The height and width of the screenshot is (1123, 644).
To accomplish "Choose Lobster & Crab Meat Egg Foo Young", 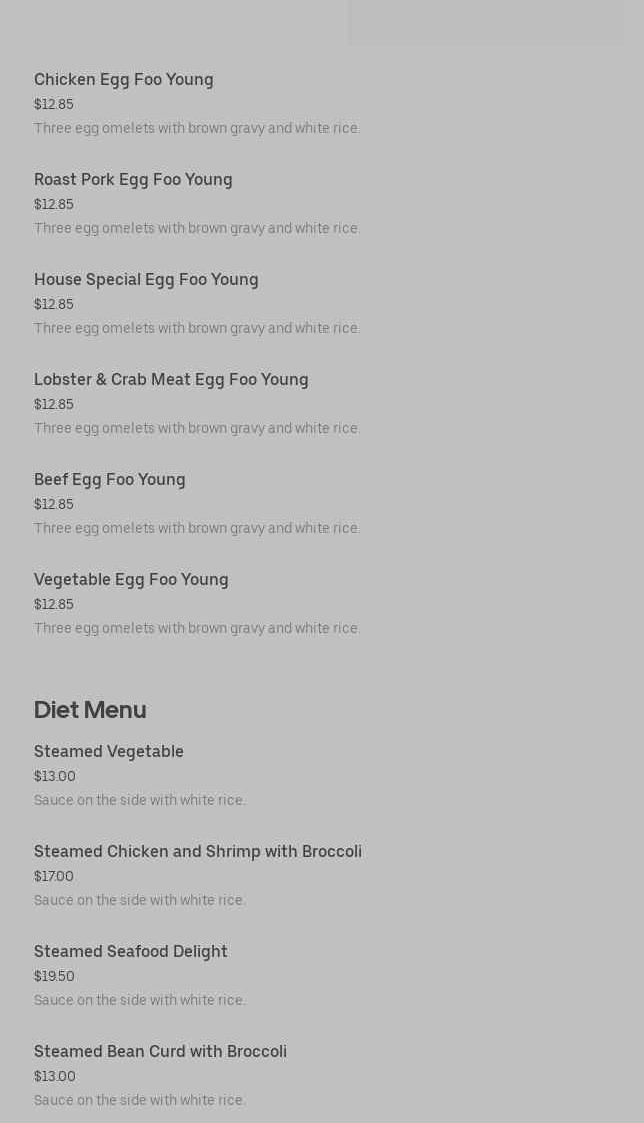I will coord(171,380).
